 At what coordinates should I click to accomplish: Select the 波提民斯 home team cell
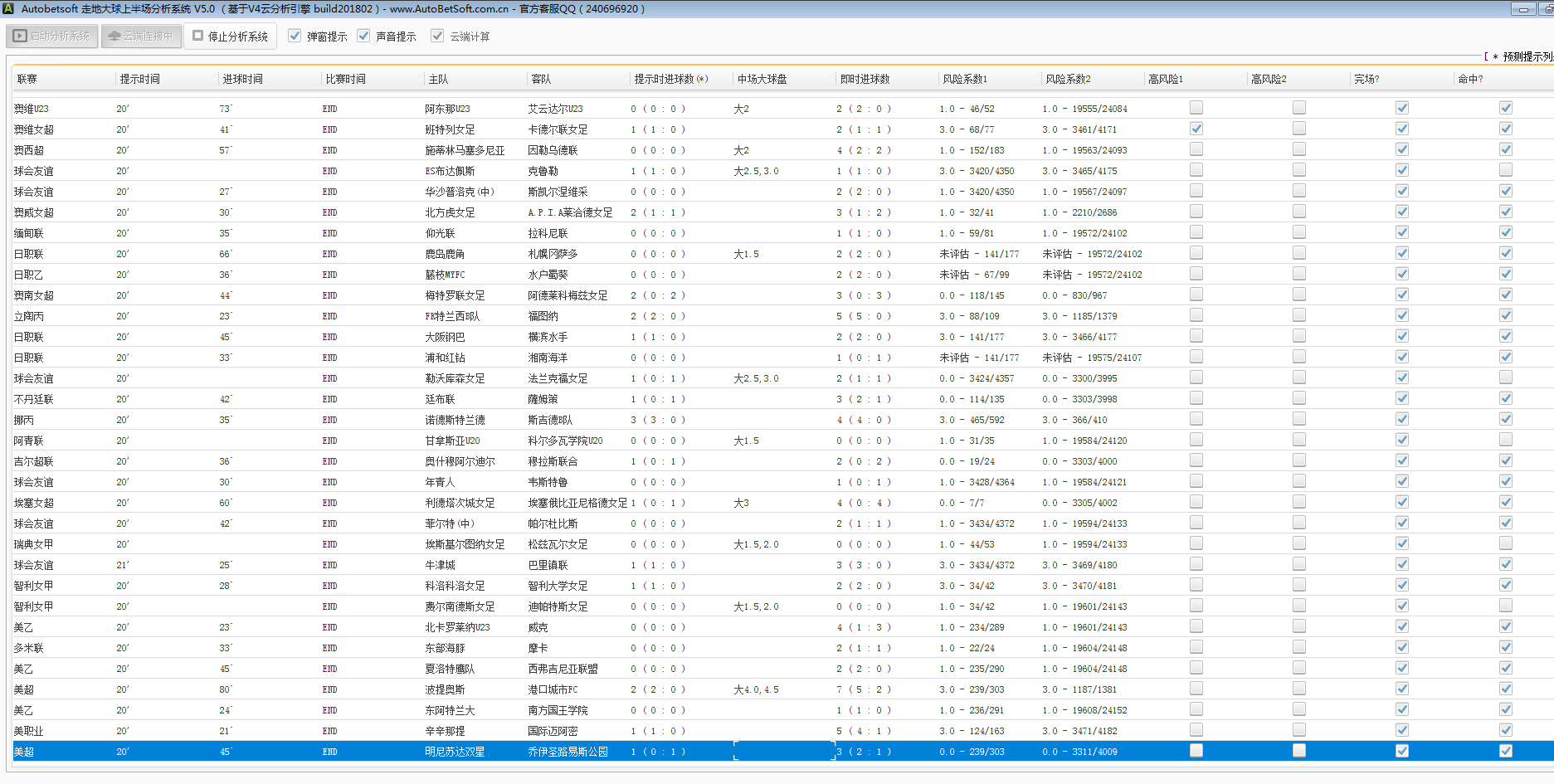pyautogui.click(x=446, y=689)
